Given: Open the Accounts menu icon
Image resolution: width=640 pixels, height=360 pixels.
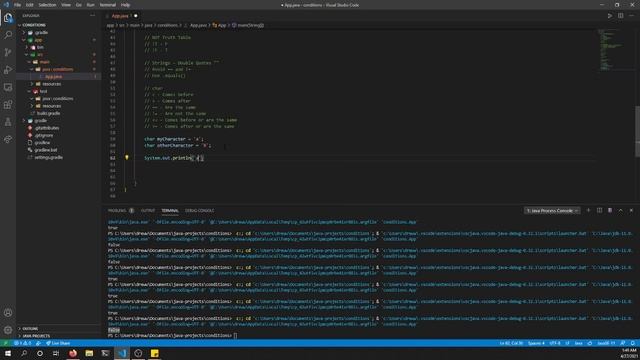Looking at the screenshot, I should [8, 313].
